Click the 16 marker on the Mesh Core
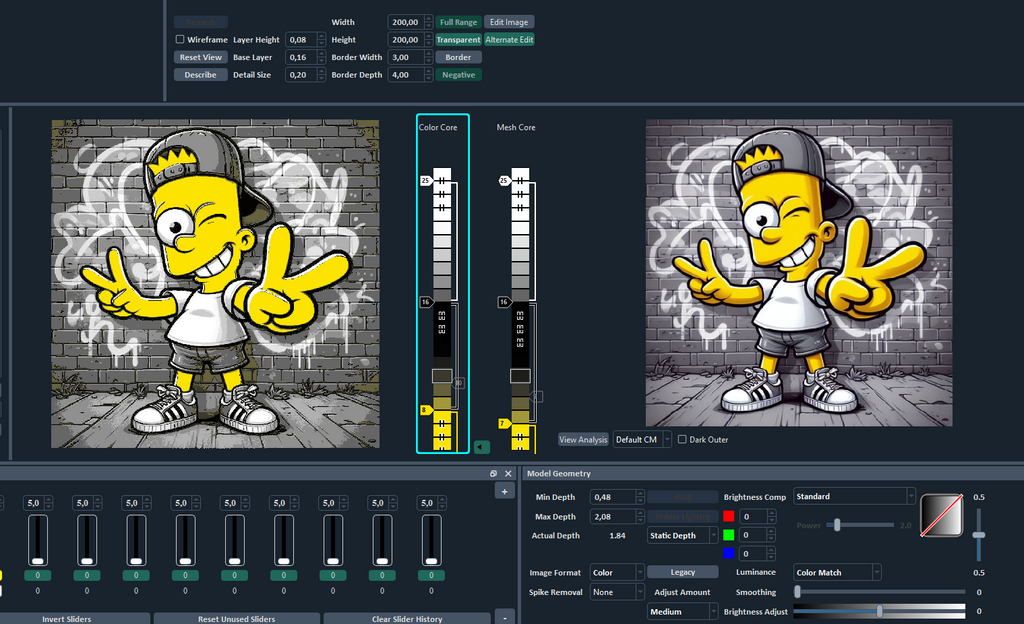Viewport: 1024px width, 624px height. [504, 302]
